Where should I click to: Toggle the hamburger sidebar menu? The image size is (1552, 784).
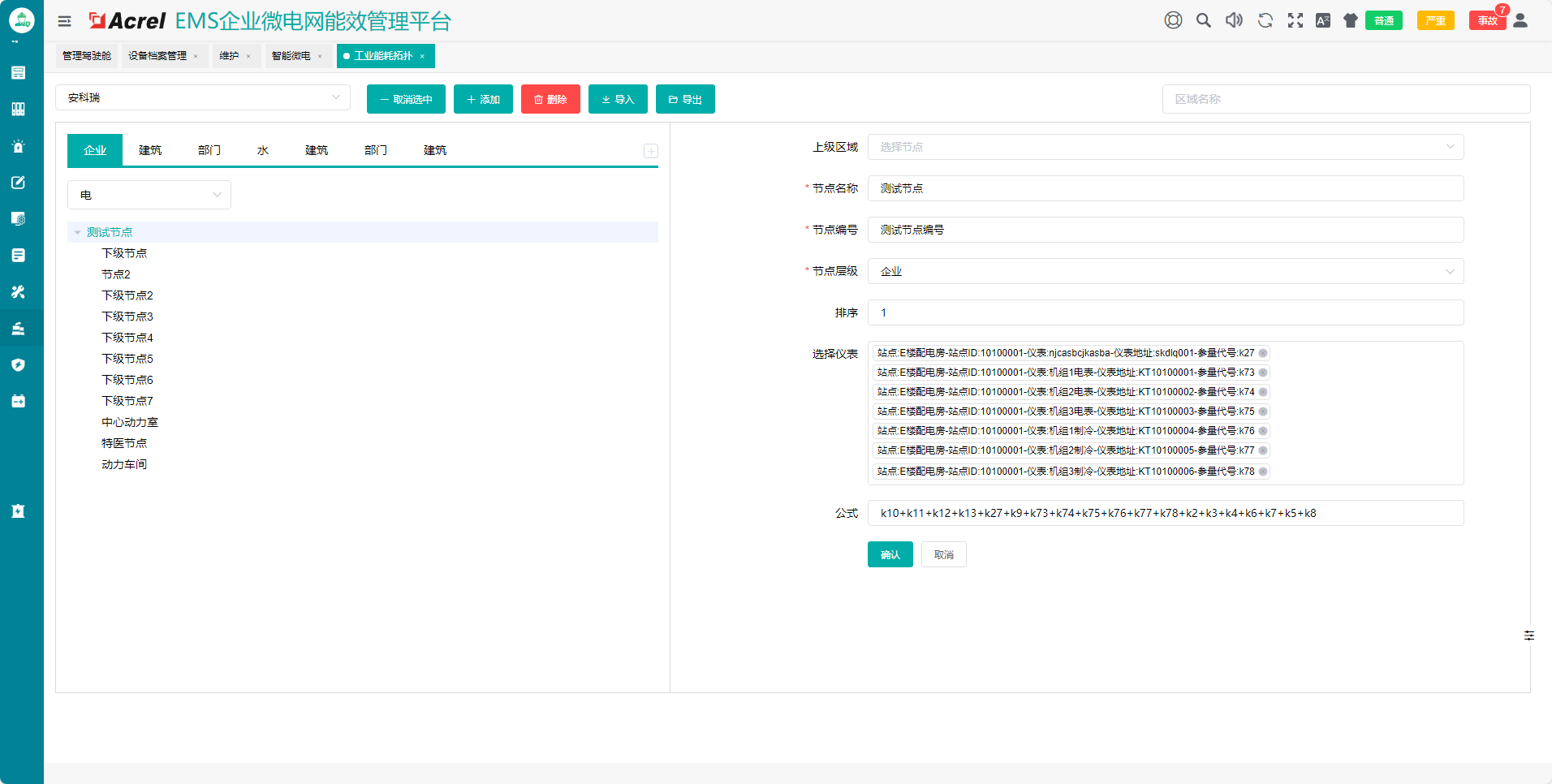[x=64, y=21]
